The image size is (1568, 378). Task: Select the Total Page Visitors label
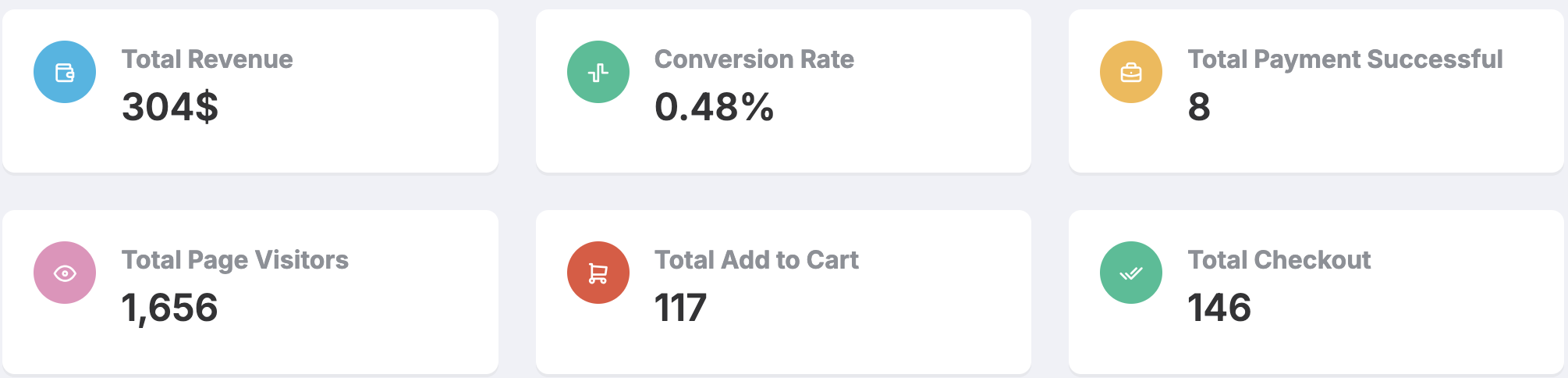click(235, 260)
